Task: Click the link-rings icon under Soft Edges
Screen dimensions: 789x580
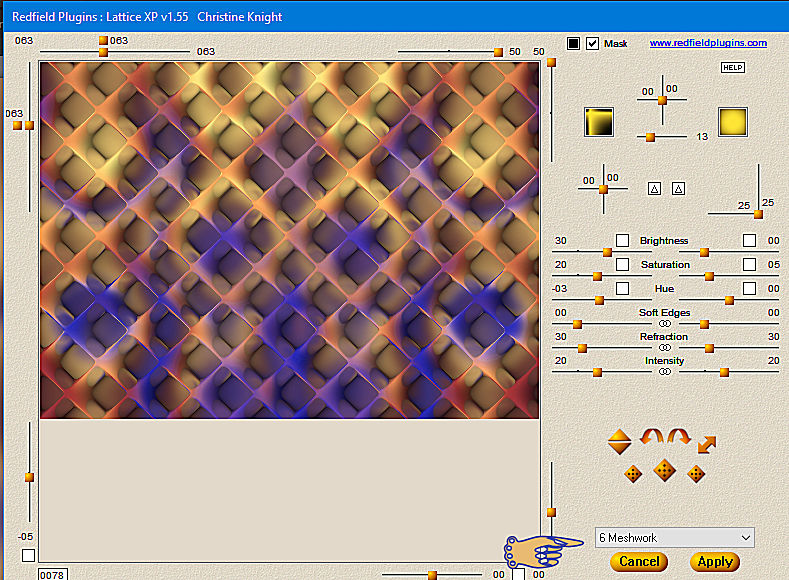Action: pos(665,323)
